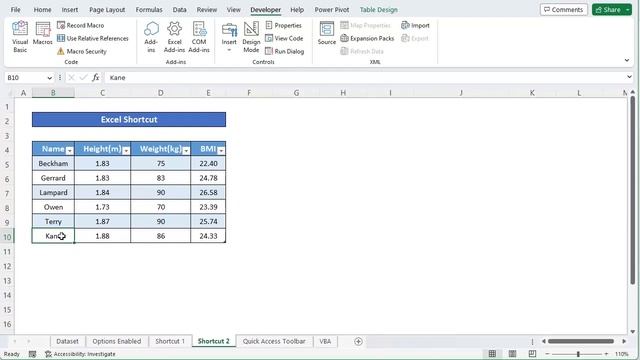Toggle Use Relative References
Screen dimensions: 640x360
(93, 38)
